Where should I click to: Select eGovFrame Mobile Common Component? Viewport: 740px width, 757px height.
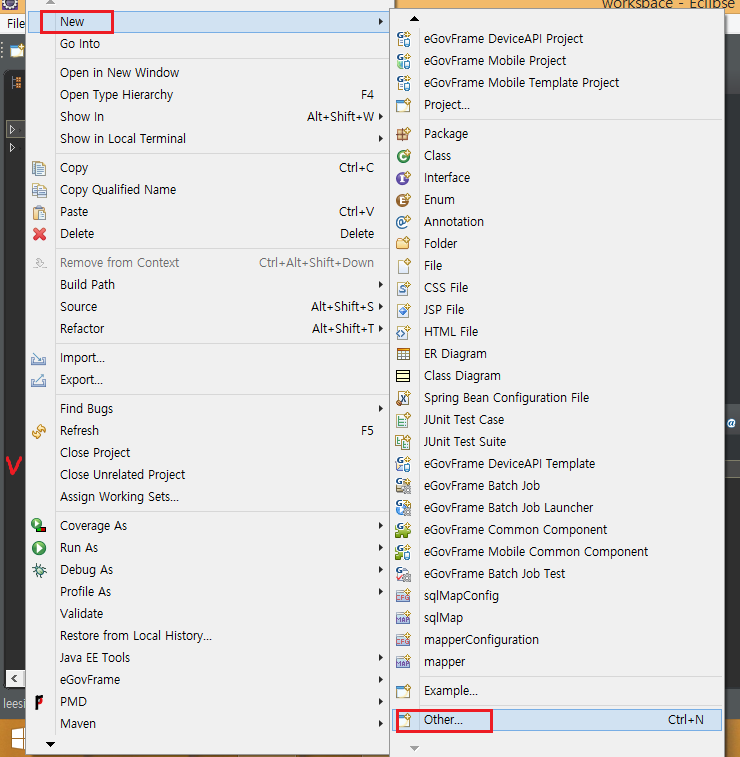click(558, 552)
